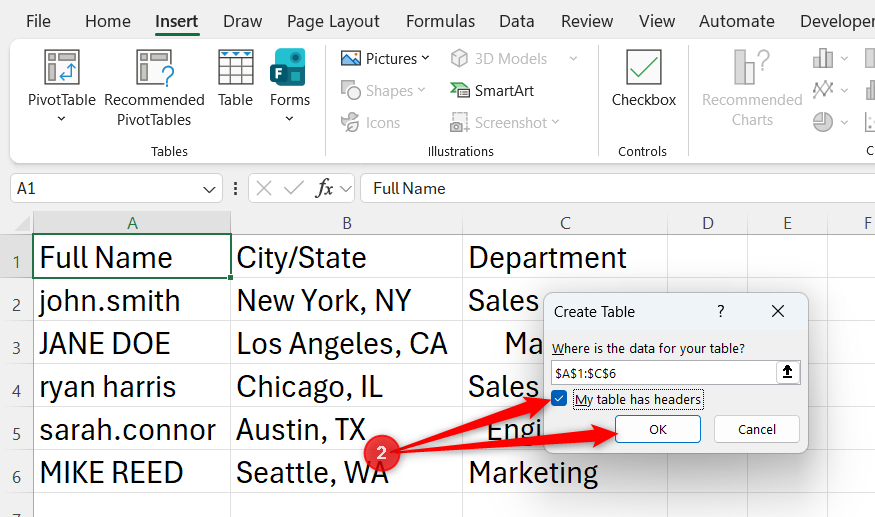Screen dimensions: 875x517
Task: Toggle My table has headers checkbox
Action: coord(559,399)
